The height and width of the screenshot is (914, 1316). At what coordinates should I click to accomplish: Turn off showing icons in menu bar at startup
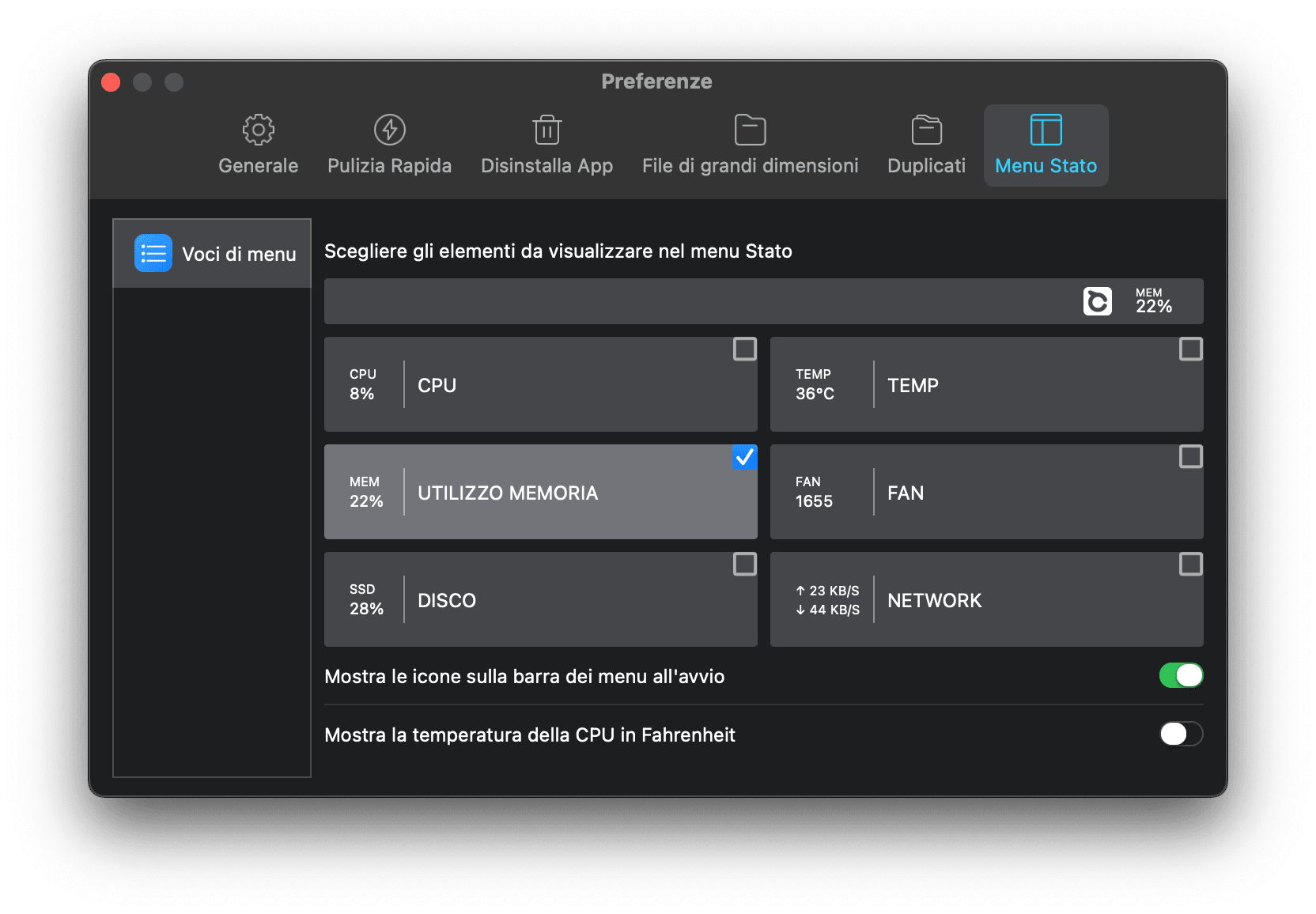pos(1181,675)
